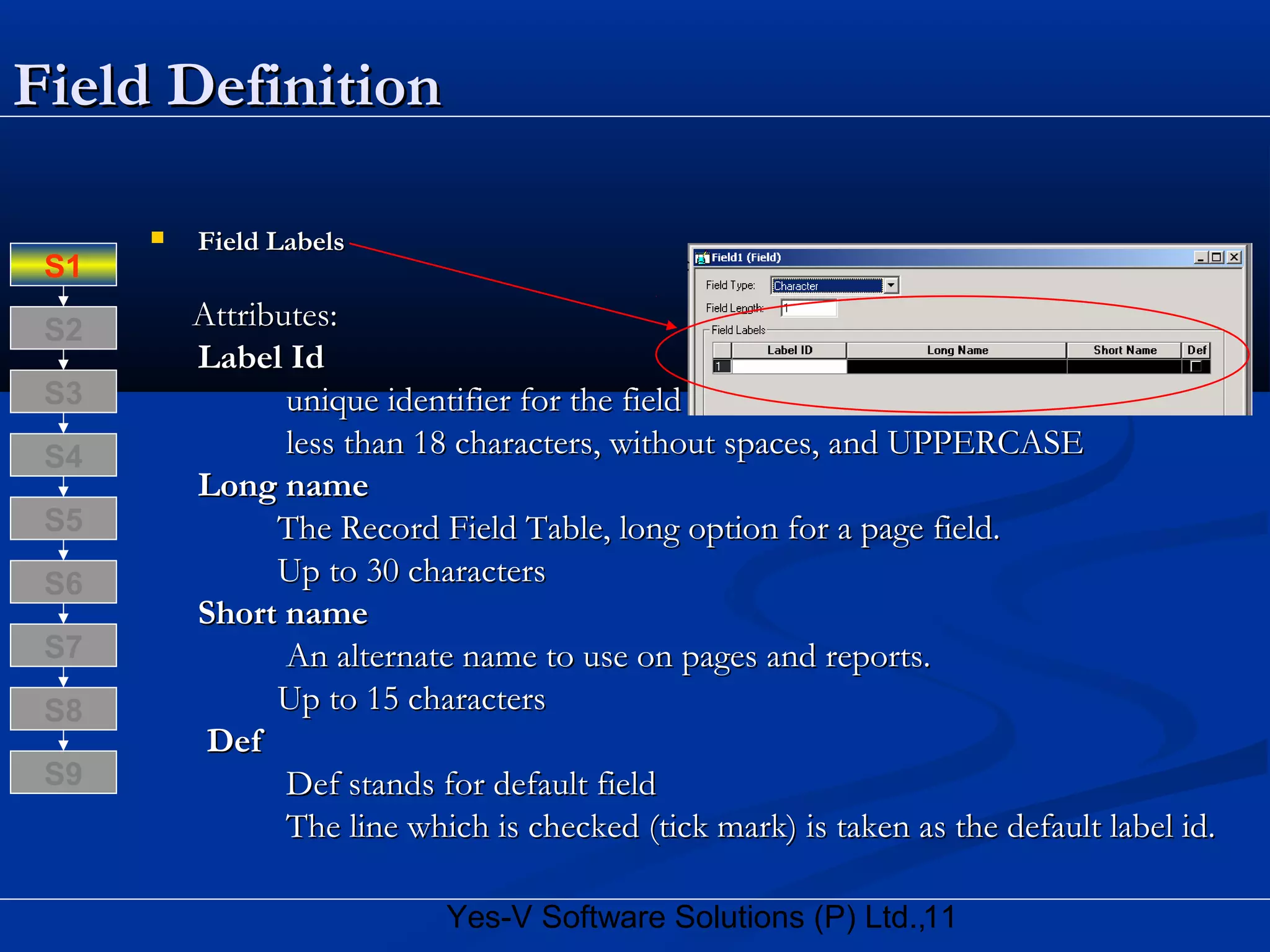Close the Field1 (Field) window
Image resolution: width=1270 pixels, height=952 pixels.
click(1234, 257)
